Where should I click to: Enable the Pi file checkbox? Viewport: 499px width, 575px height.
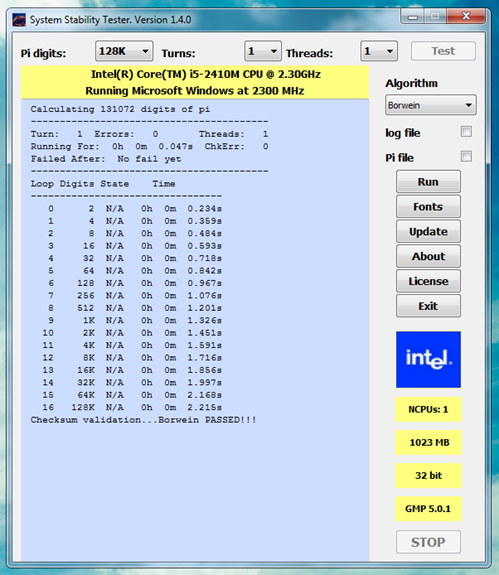[x=466, y=157]
